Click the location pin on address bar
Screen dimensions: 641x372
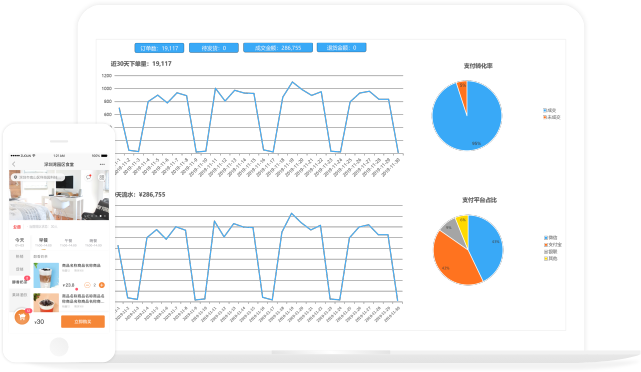15,177
